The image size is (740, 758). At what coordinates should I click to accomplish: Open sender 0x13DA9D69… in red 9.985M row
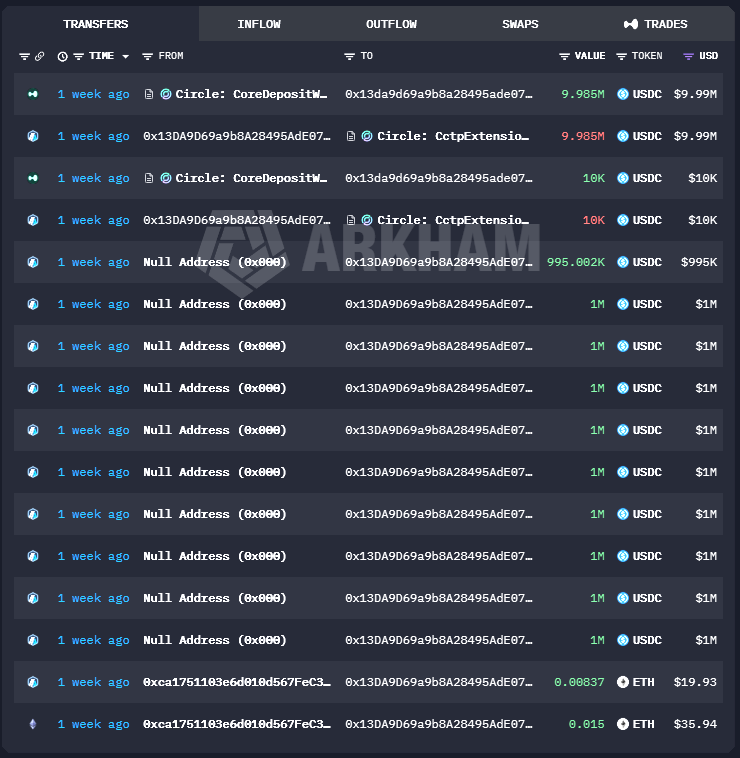pos(237,136)
